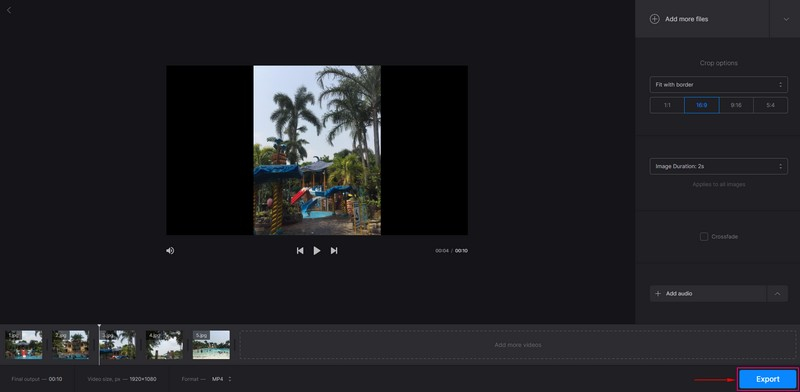Select the 1:1 aspect ratio
This screenshot has height=392, width=800.
[x=667, y=105]
